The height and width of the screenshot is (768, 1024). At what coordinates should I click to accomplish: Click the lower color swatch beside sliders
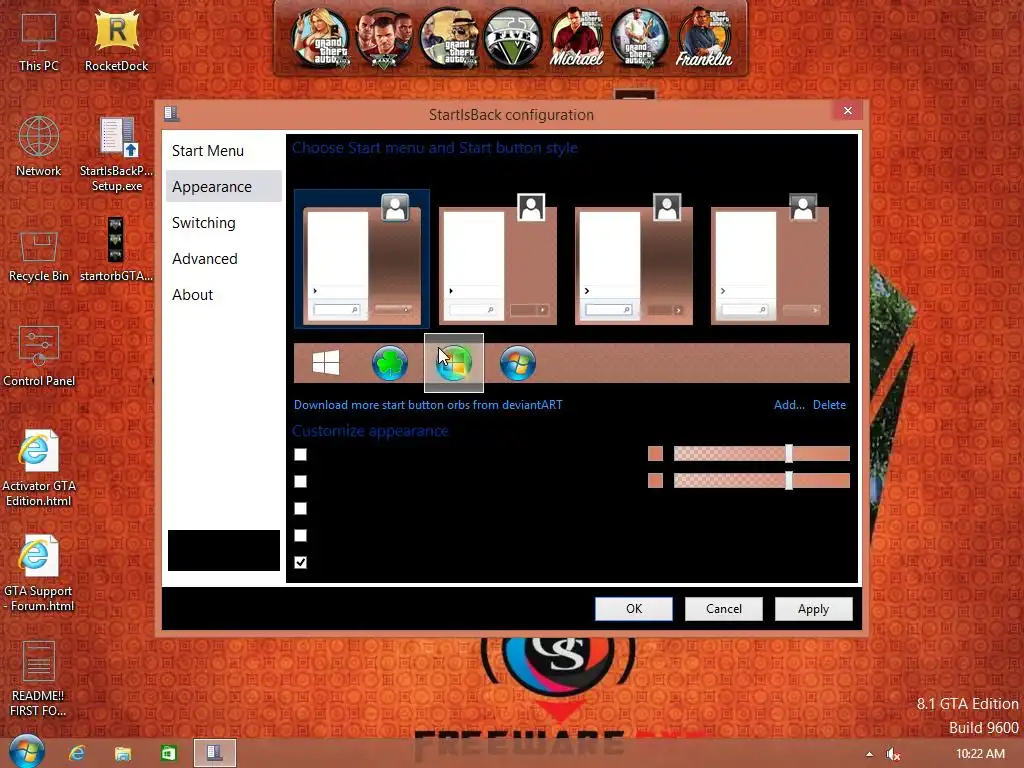(655, 481)
